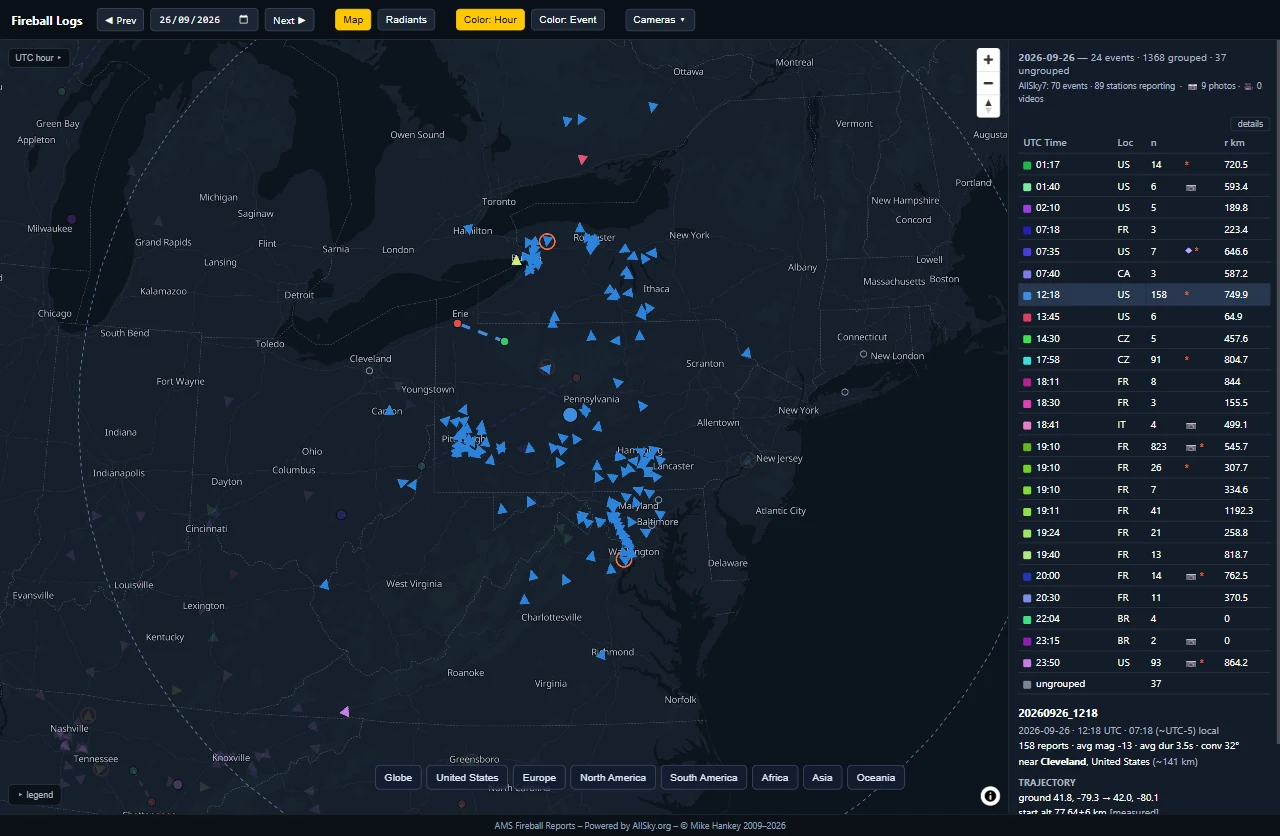This screenshot has height=836, width=1280.
Task: Select the ungrouped row
Action: (1145, 685)
